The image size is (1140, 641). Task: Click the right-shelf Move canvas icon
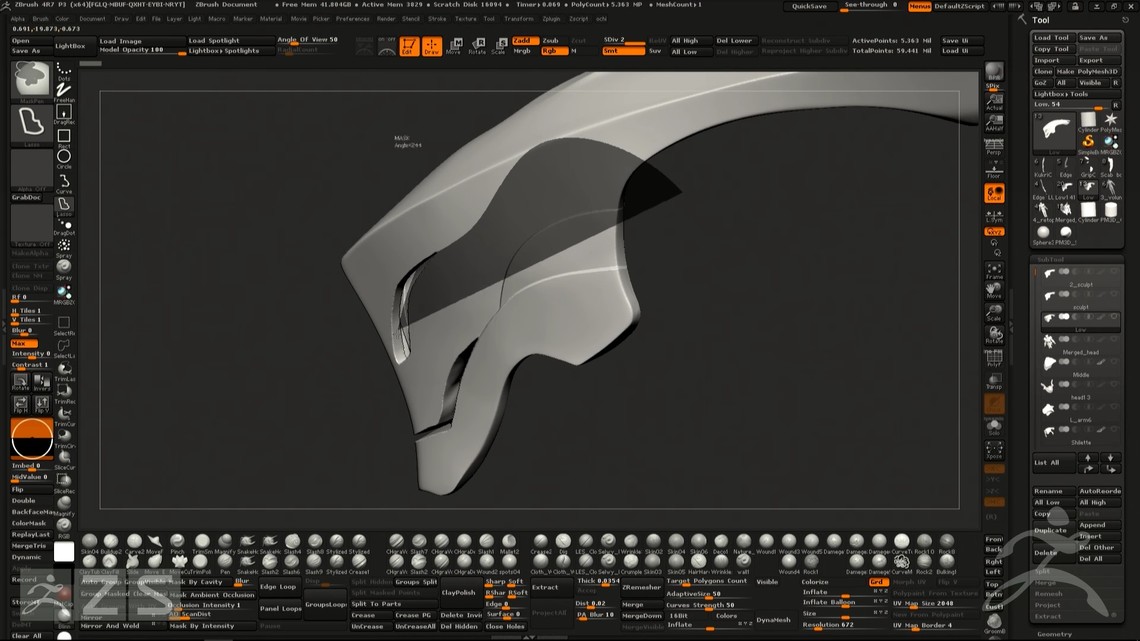click(x=994, y=291)
